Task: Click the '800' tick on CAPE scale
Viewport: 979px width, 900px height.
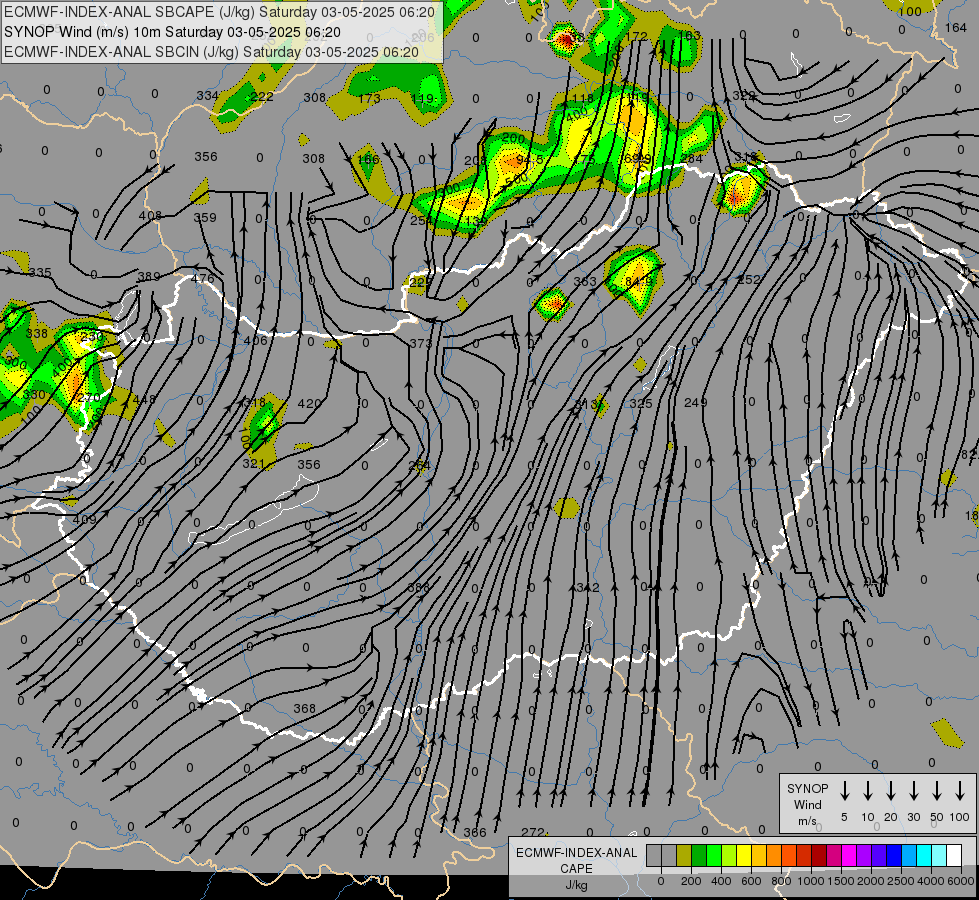Action: point(781,881)
